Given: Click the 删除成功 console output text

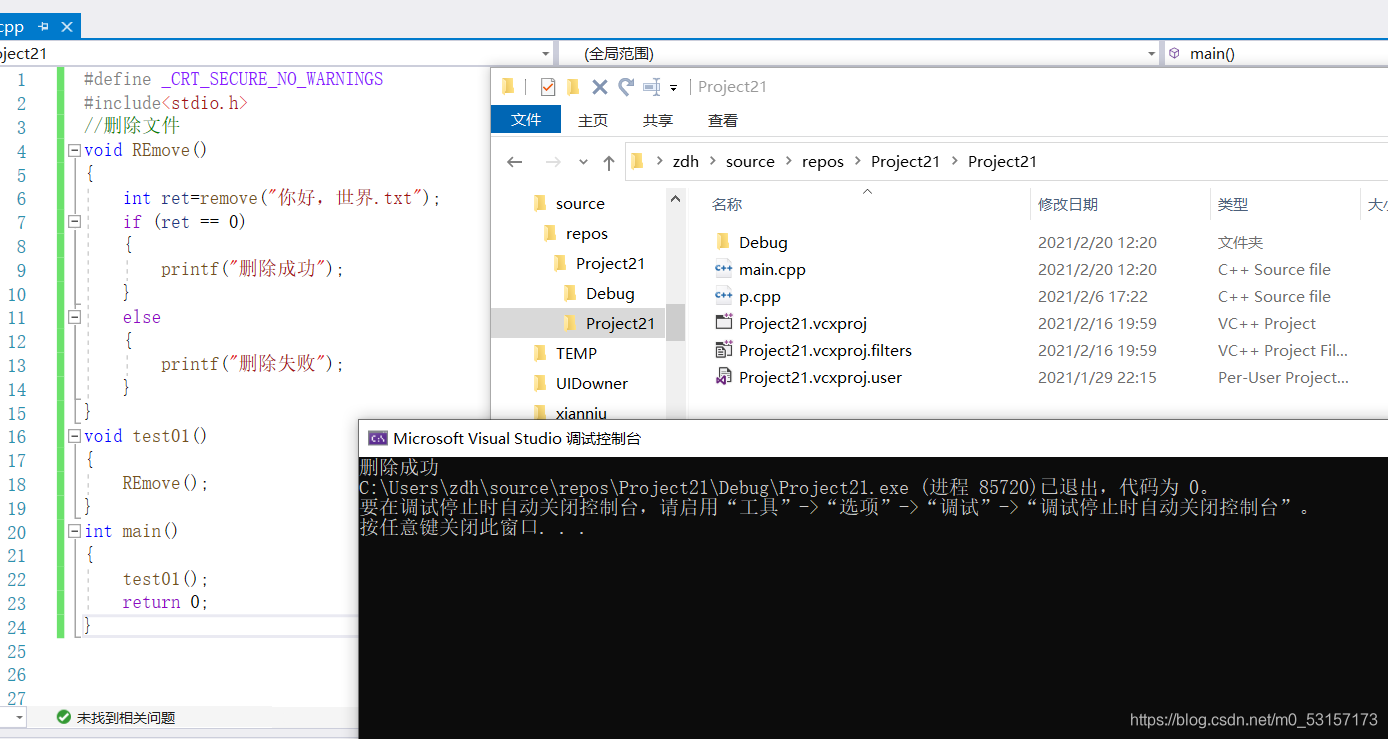Looking at the screenshot, I should tap(399, 467).
